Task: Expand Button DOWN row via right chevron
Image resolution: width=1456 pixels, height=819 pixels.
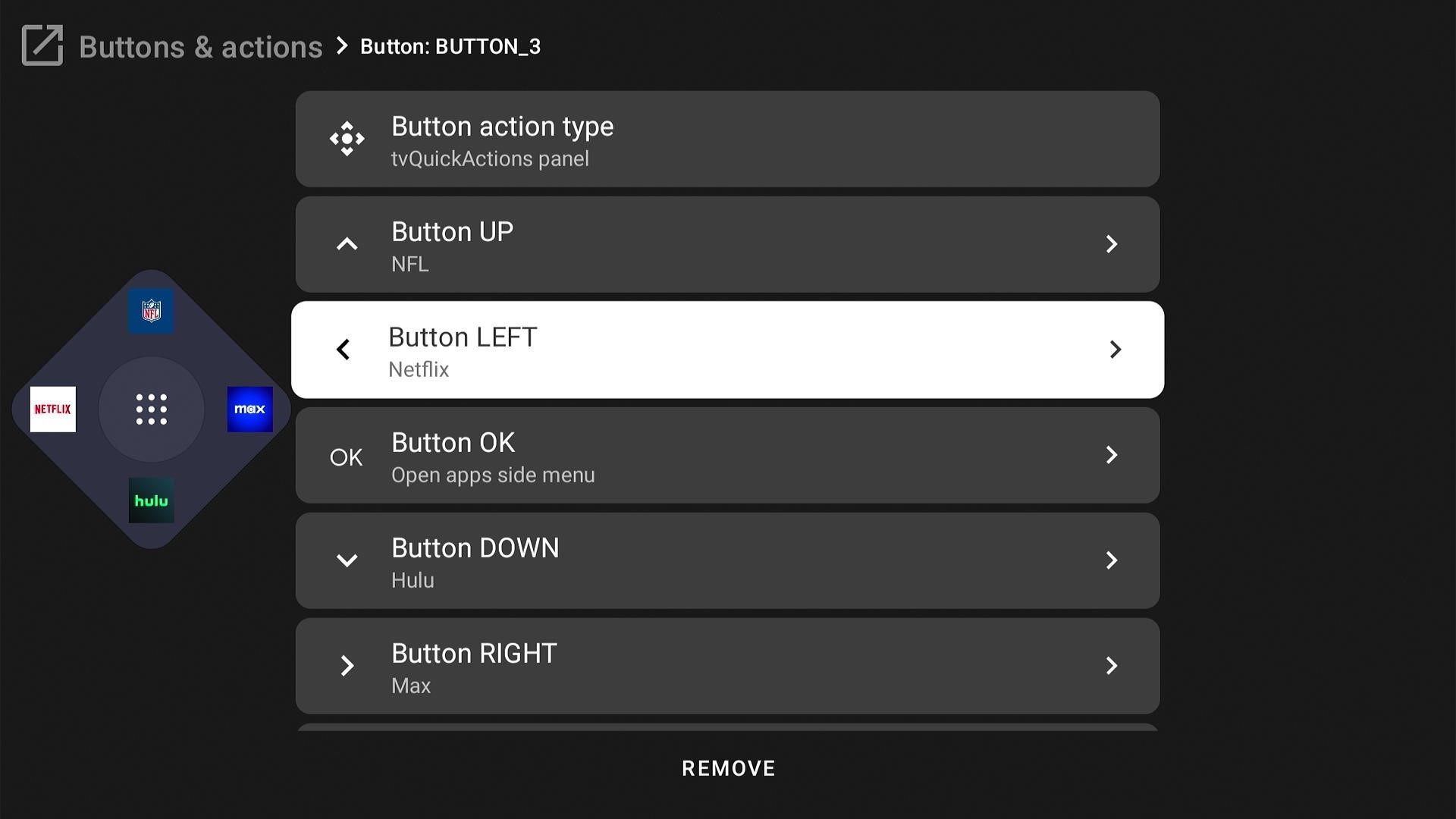Action: tap(1111, 560)
